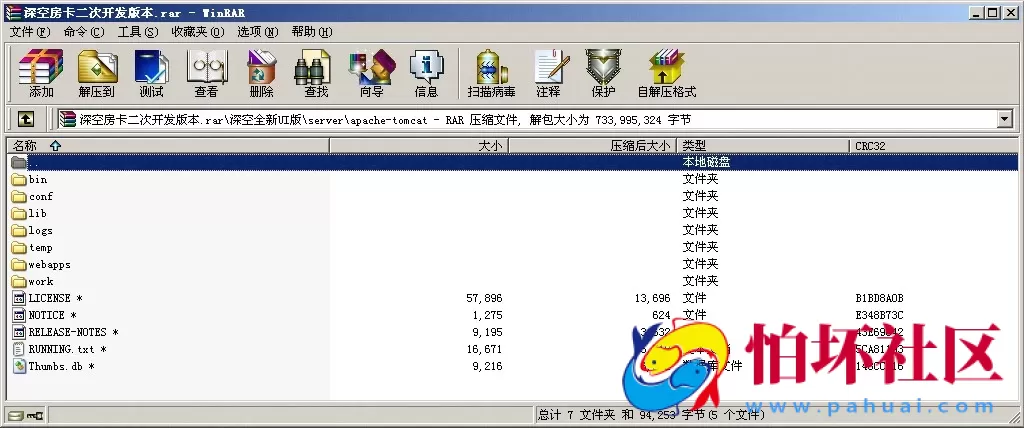The height and width of the screenshot is (428, 1024).
Task: Open the View (查看) toolbar icon
Action: click(206, 73)
